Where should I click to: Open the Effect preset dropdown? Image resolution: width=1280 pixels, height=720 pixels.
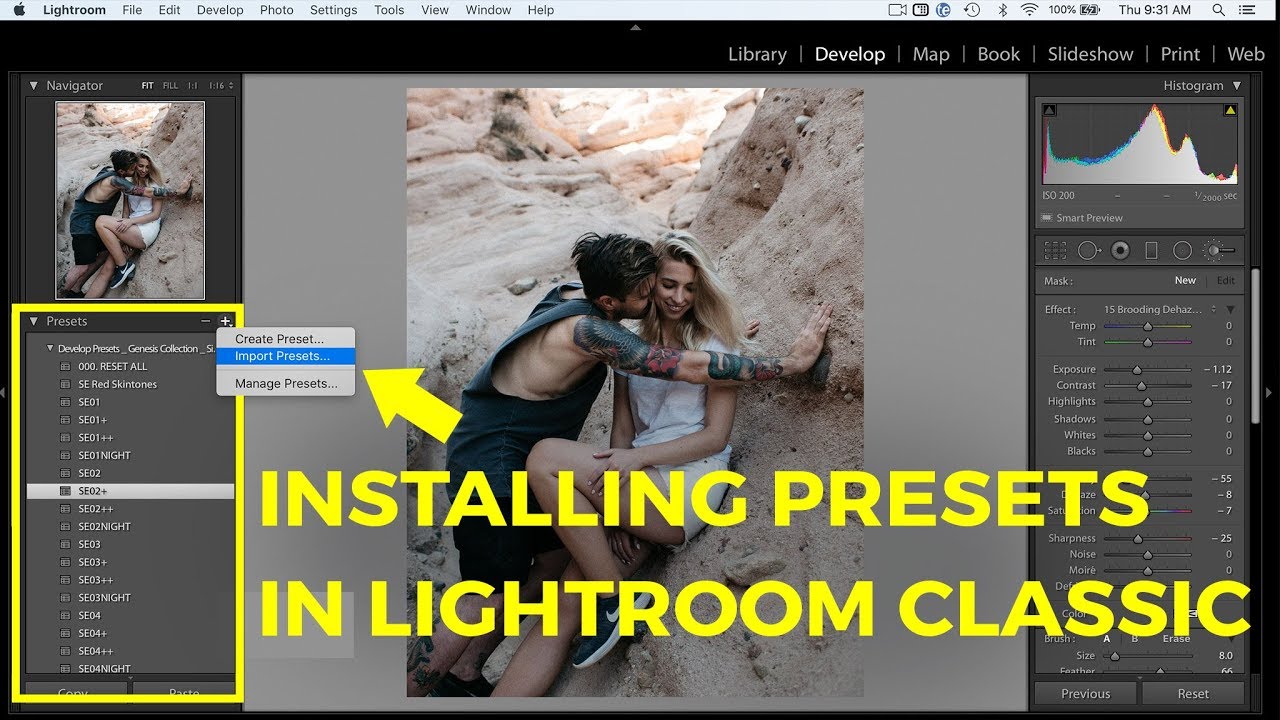click(x=1160, y=310)
